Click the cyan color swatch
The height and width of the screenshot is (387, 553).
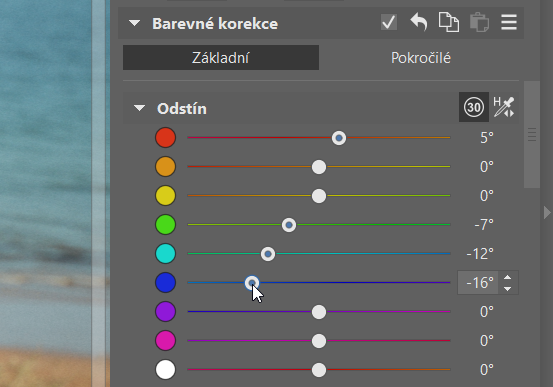coord(165,254)
